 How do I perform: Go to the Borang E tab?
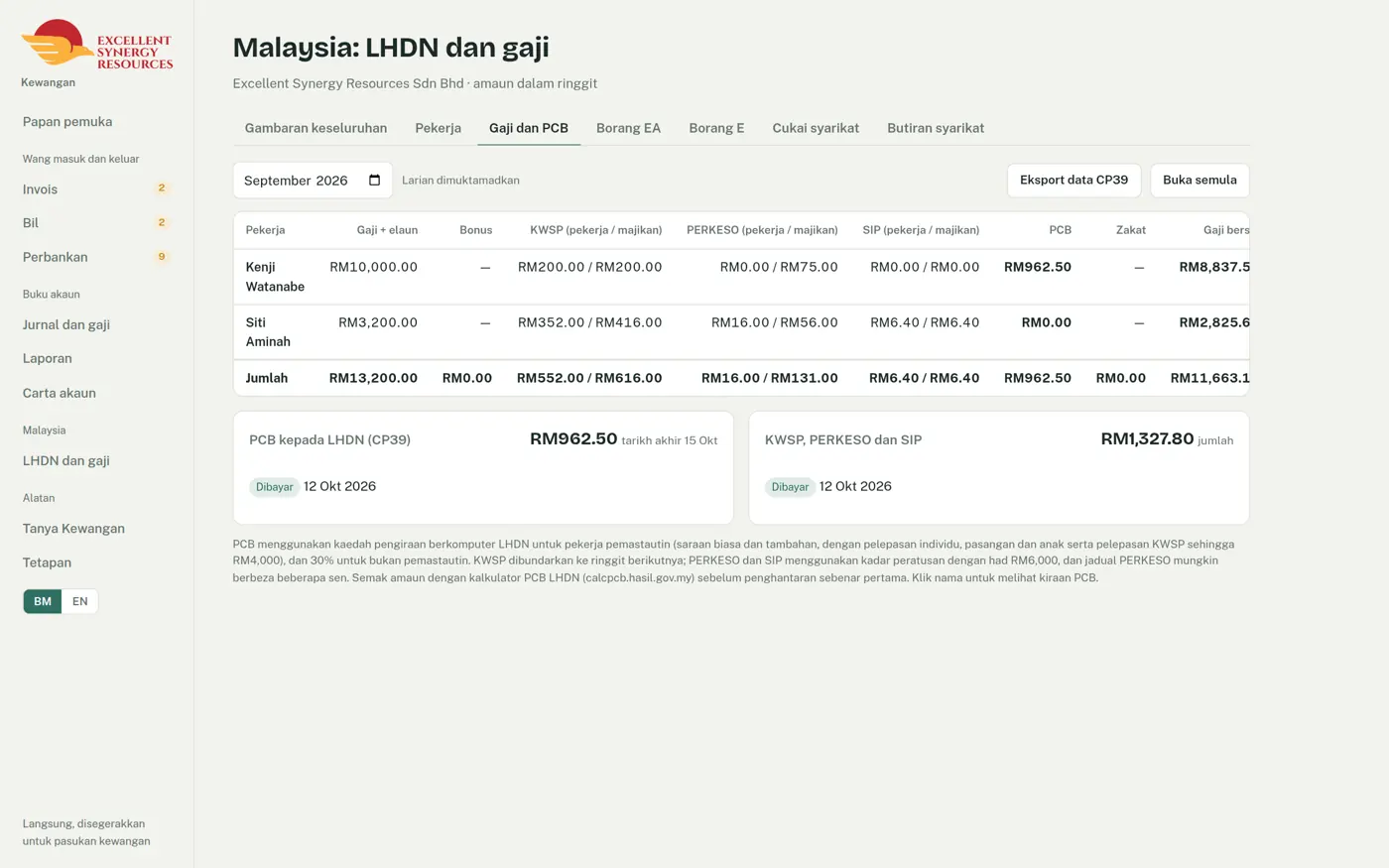coord(716,128)
